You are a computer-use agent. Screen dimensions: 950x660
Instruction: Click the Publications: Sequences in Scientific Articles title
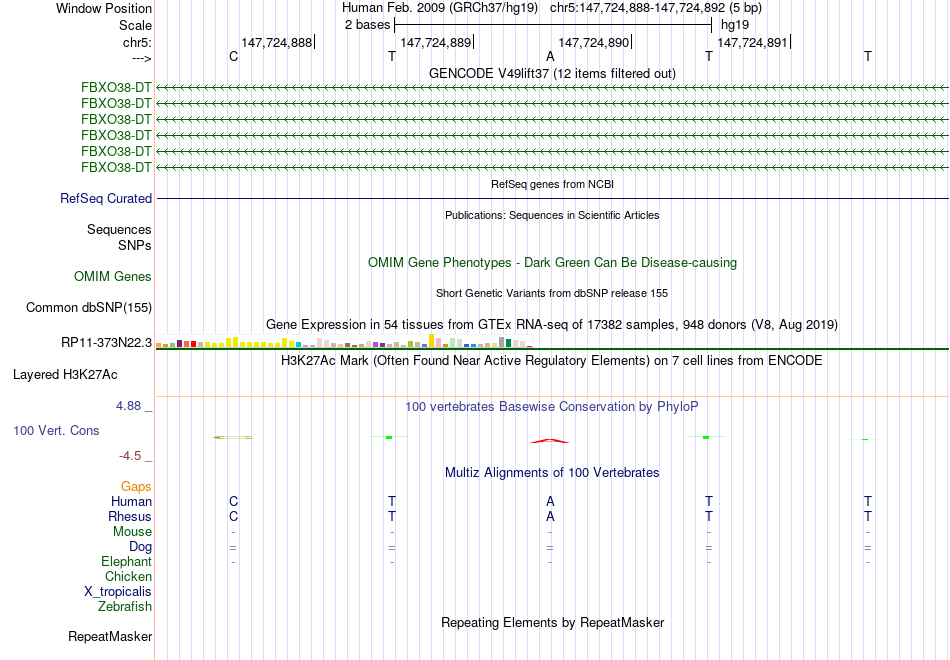552,215
